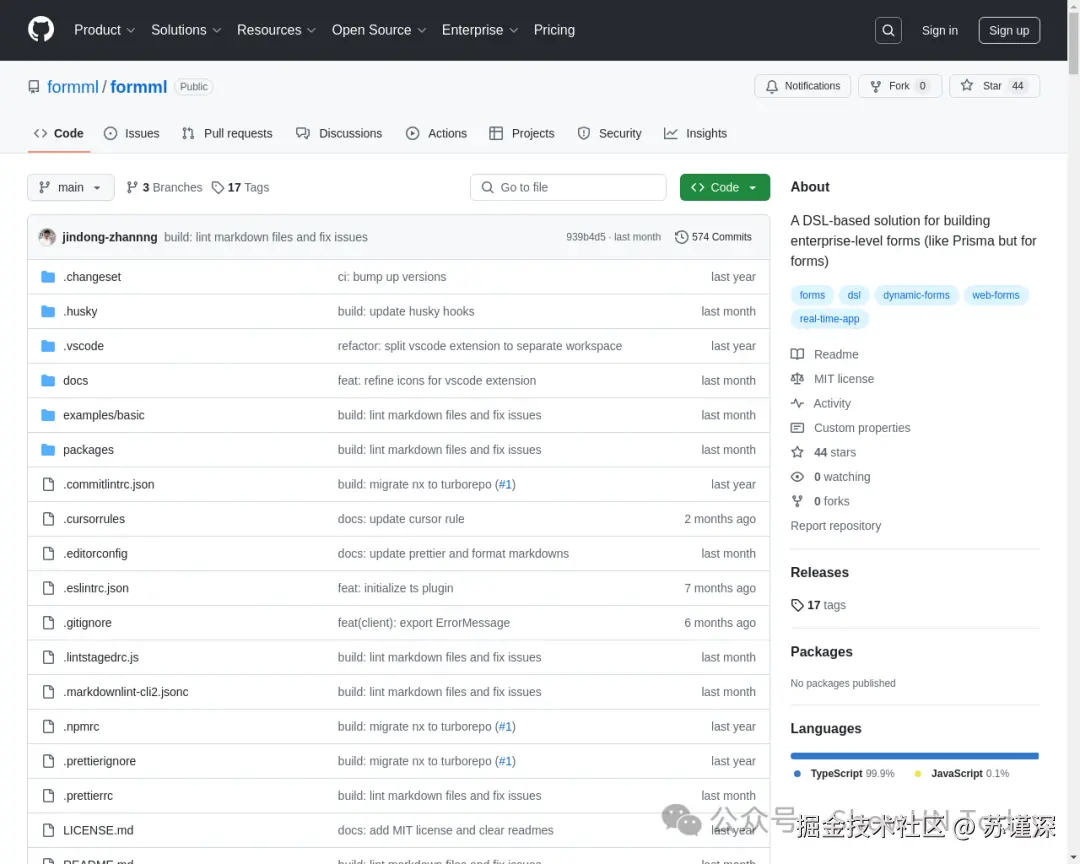Click the .husky folder icon
Screen dimensions: 1080x864
click(48, 311)
